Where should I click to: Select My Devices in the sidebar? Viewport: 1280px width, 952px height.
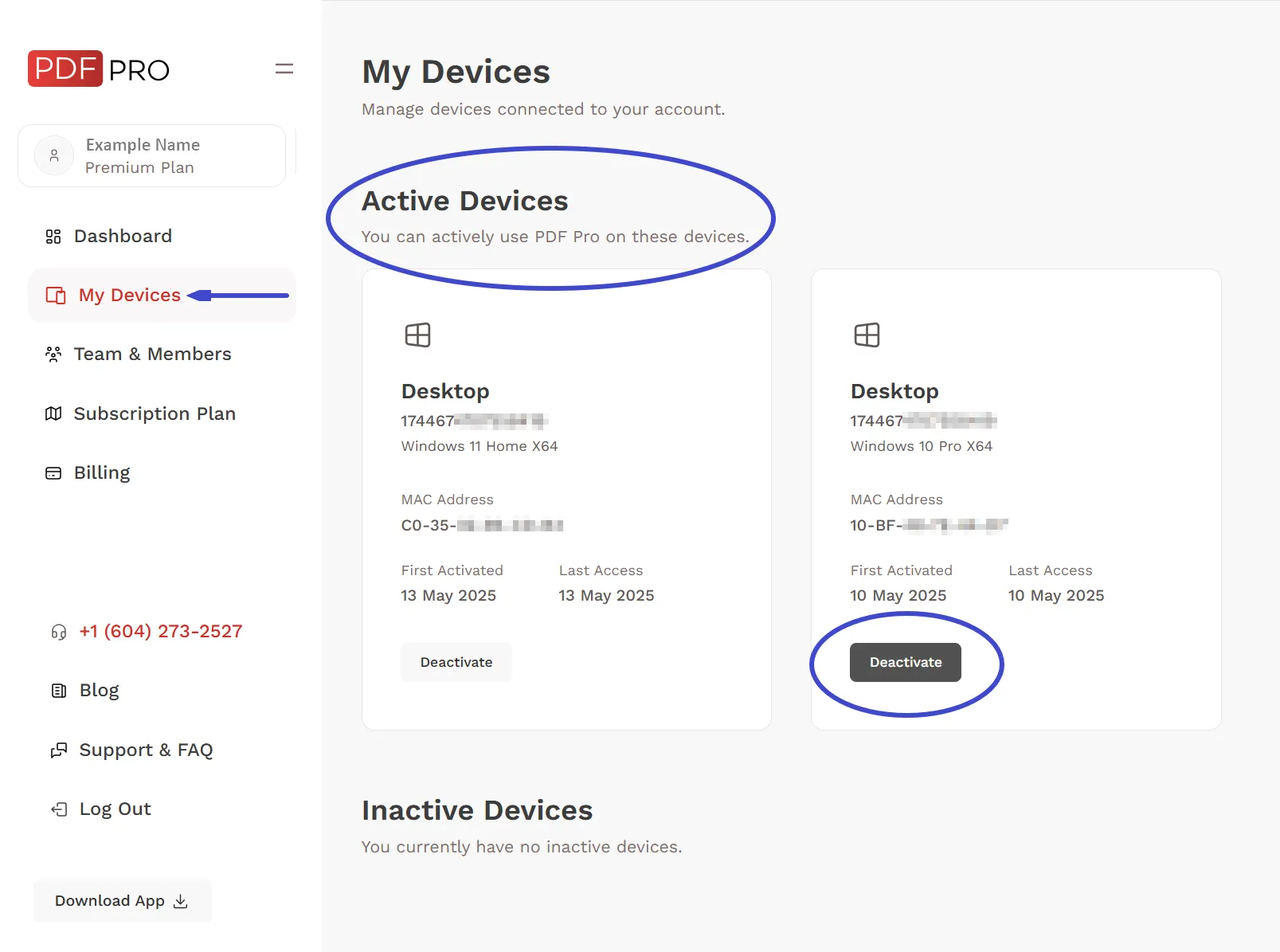162,296
